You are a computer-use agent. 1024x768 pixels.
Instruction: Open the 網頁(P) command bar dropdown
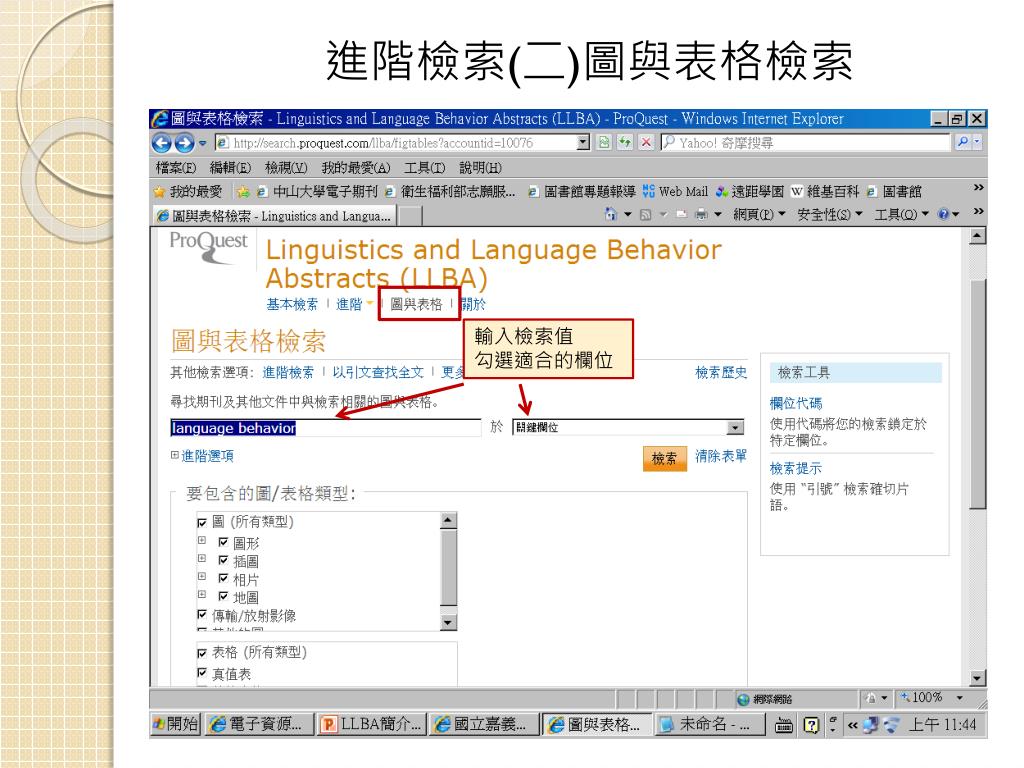click(760, 214)
